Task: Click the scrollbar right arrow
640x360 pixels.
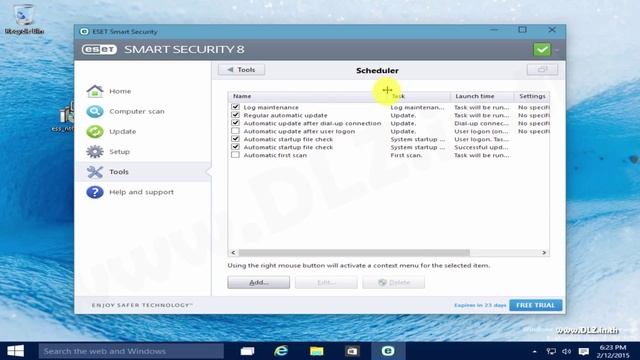Action: pos(544,253)
